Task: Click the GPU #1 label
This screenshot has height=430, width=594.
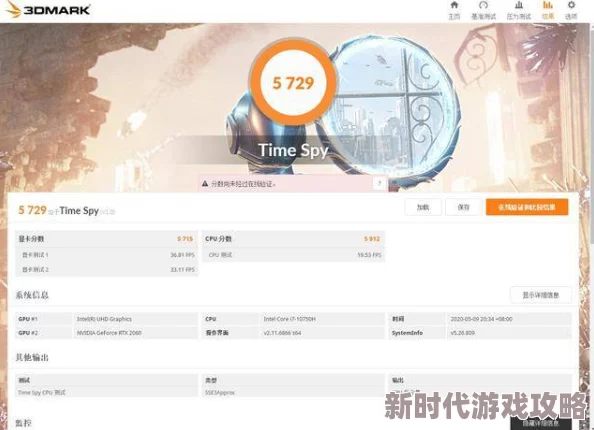Action: click(x=28, y=319)
